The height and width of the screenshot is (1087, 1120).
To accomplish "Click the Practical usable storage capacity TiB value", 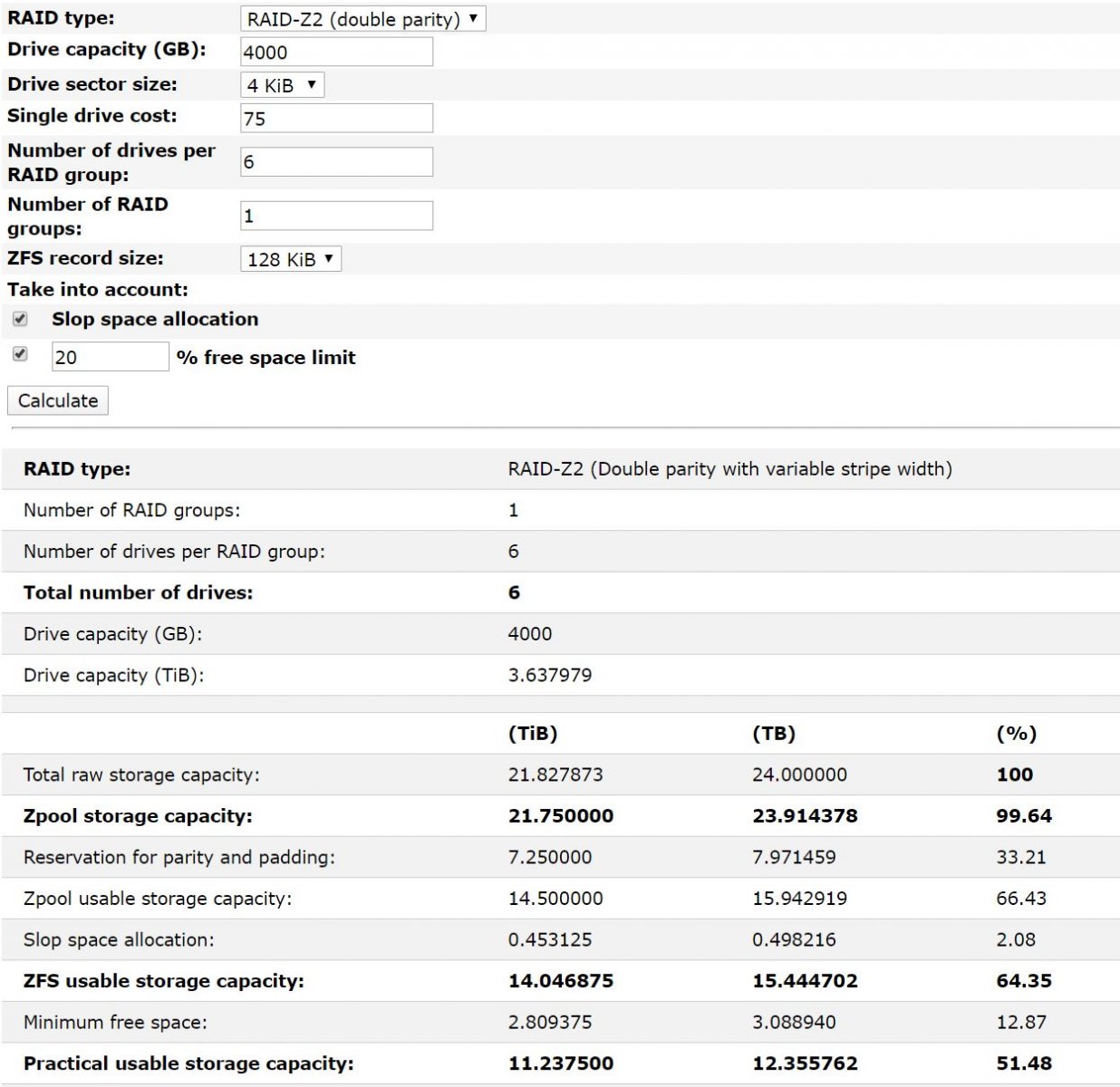I will (x=560, y=1063).
